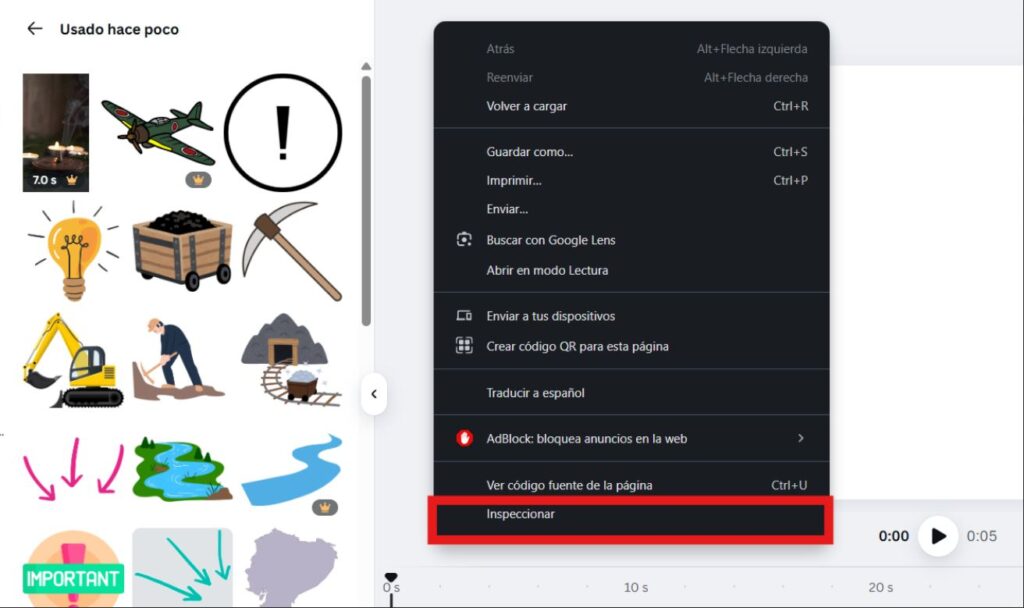Select the yellow excavator graphic

(x=72, y=360)
